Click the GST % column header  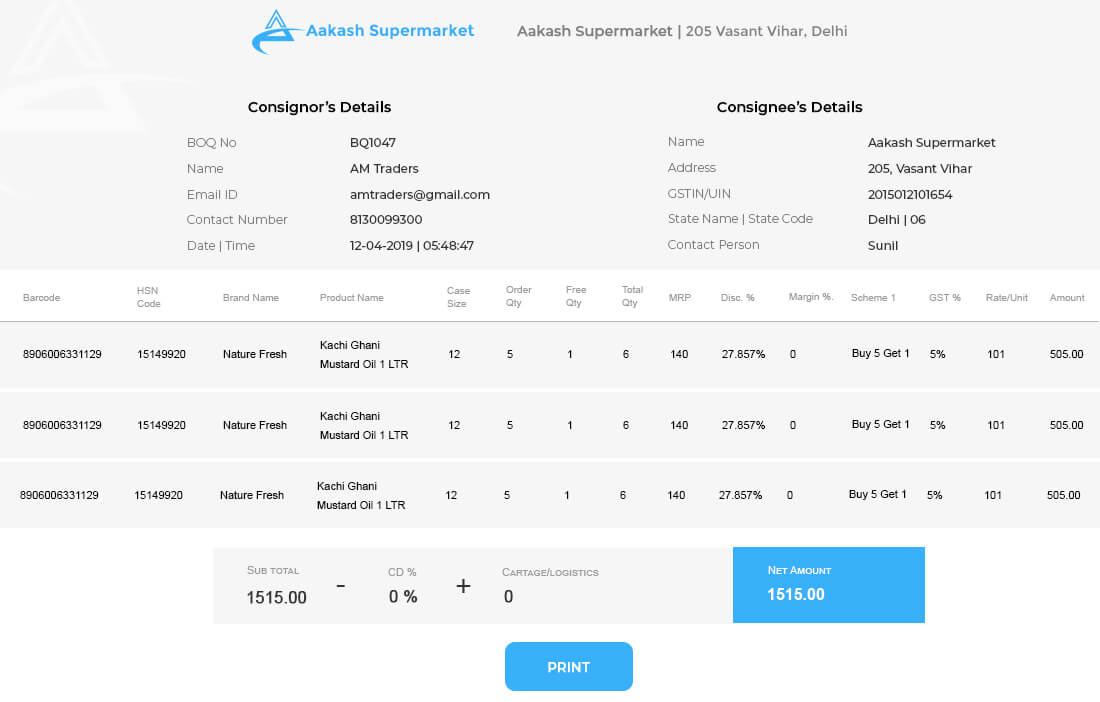945,298
